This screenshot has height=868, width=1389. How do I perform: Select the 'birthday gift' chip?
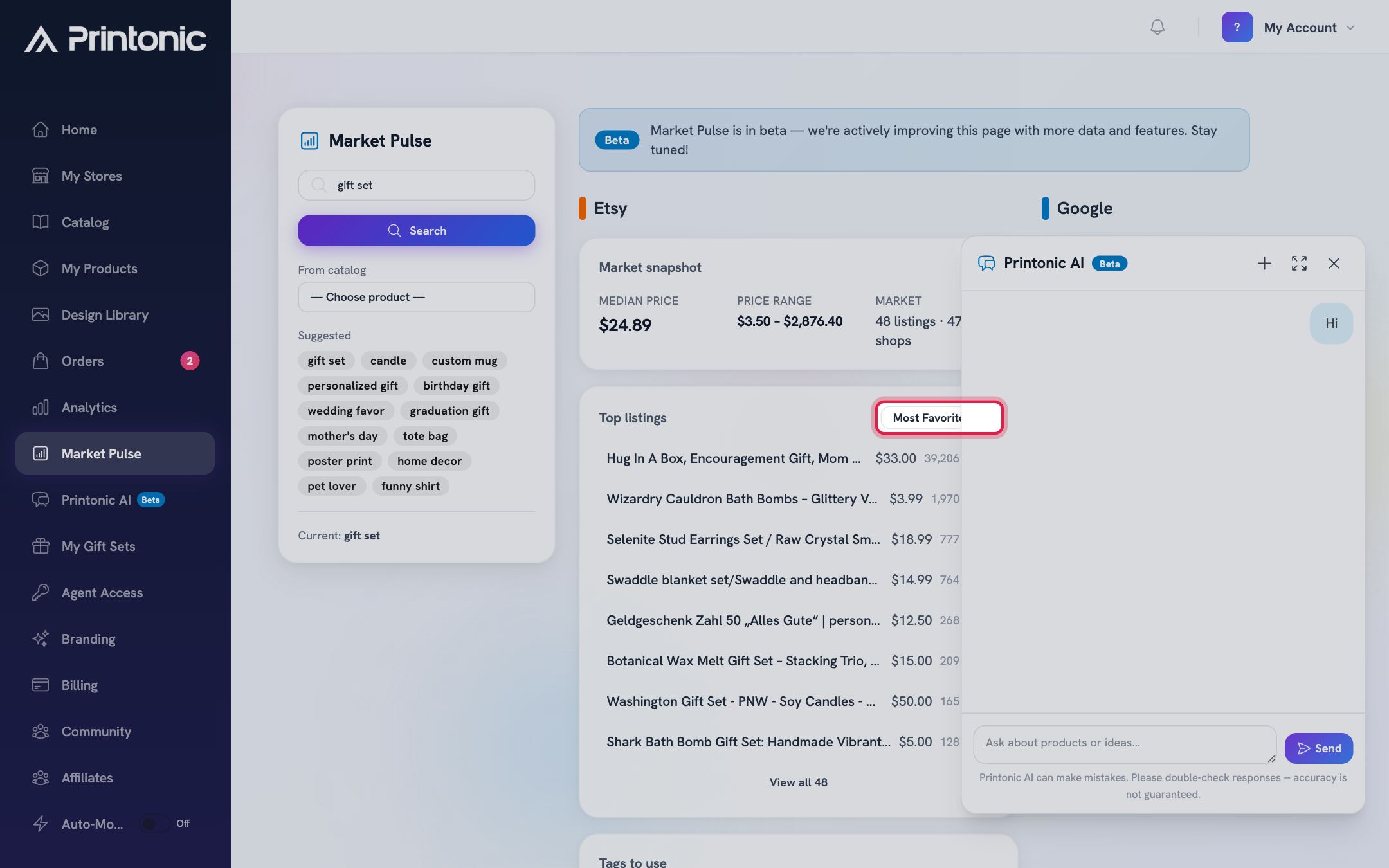coord(457,386)
